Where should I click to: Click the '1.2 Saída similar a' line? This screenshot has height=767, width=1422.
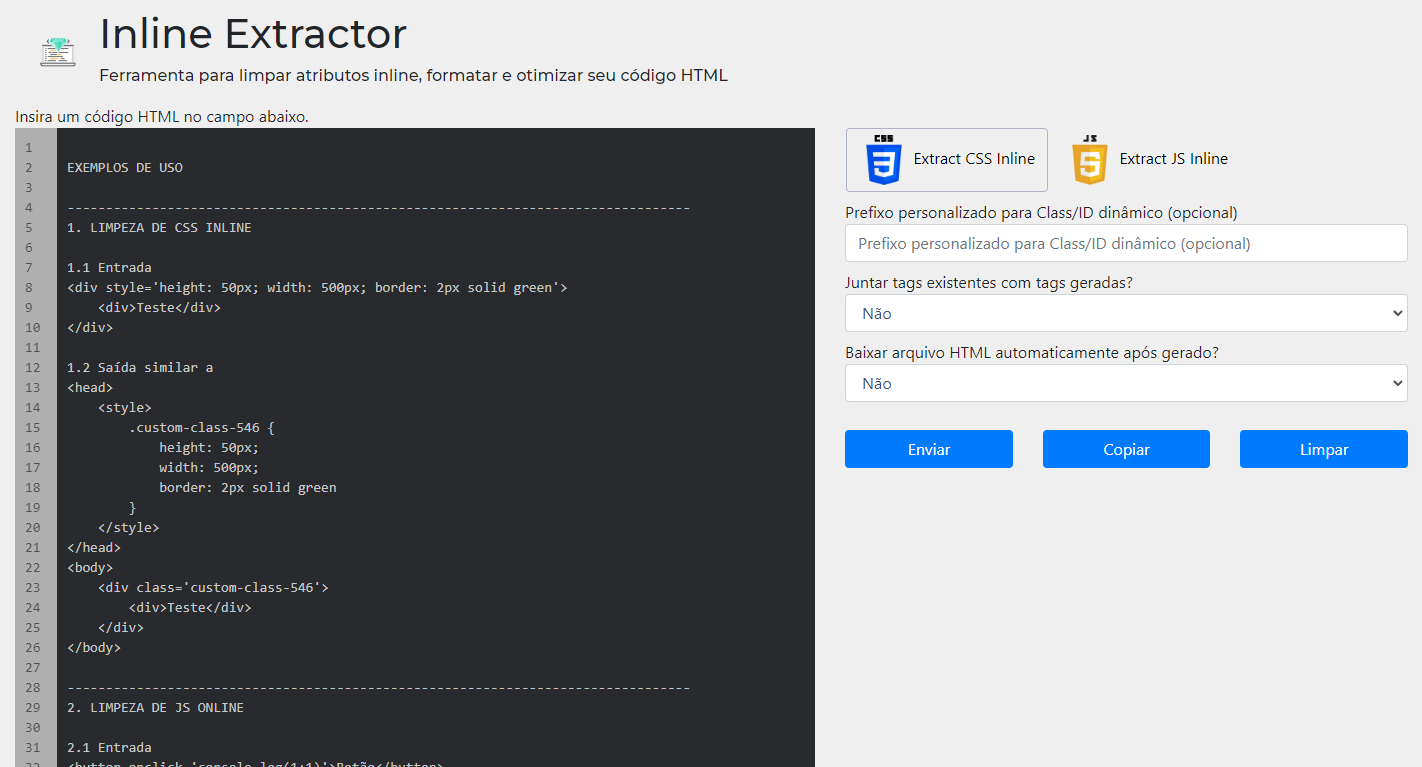[x=140, y=367]
